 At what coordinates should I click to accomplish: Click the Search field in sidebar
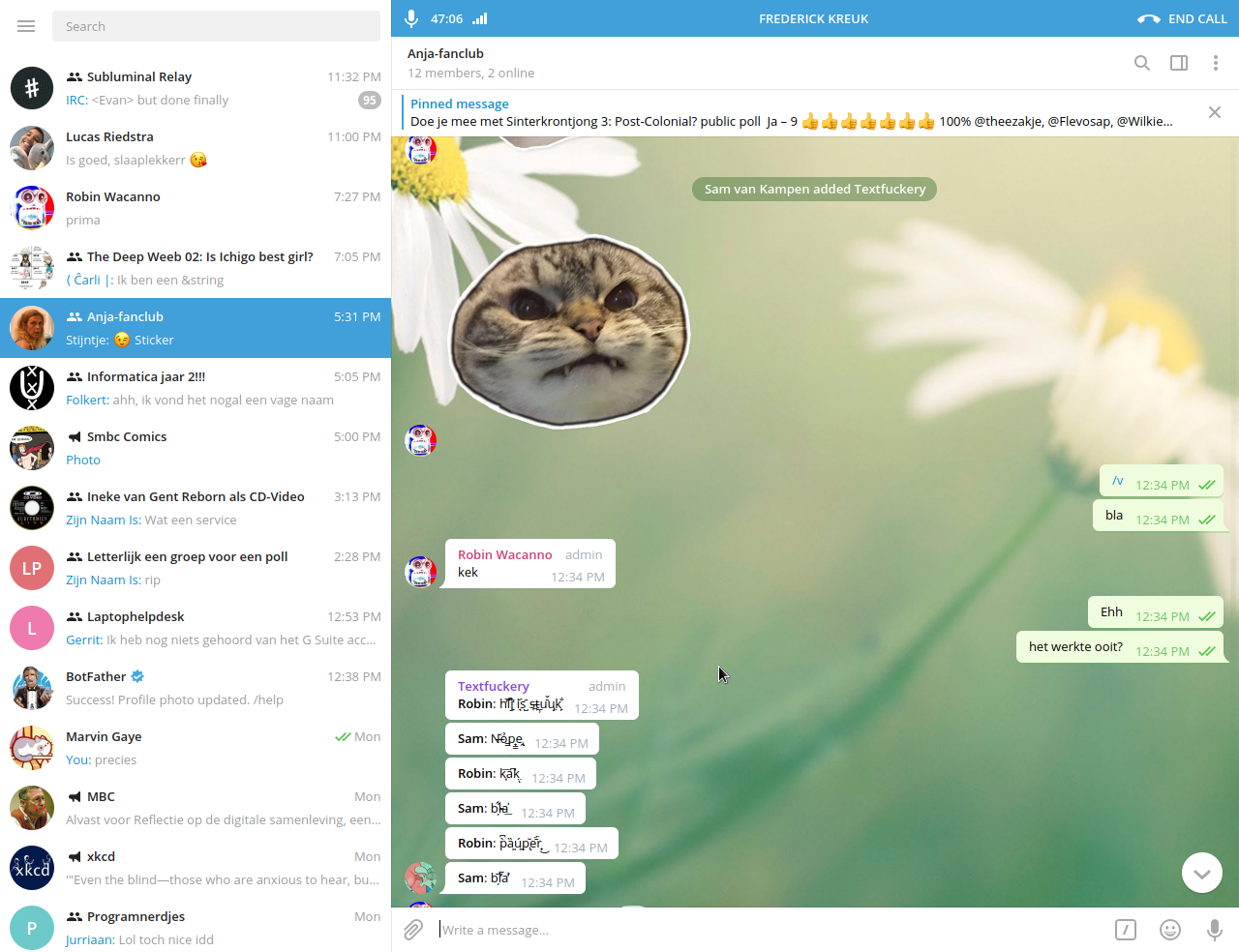(216, 26)
